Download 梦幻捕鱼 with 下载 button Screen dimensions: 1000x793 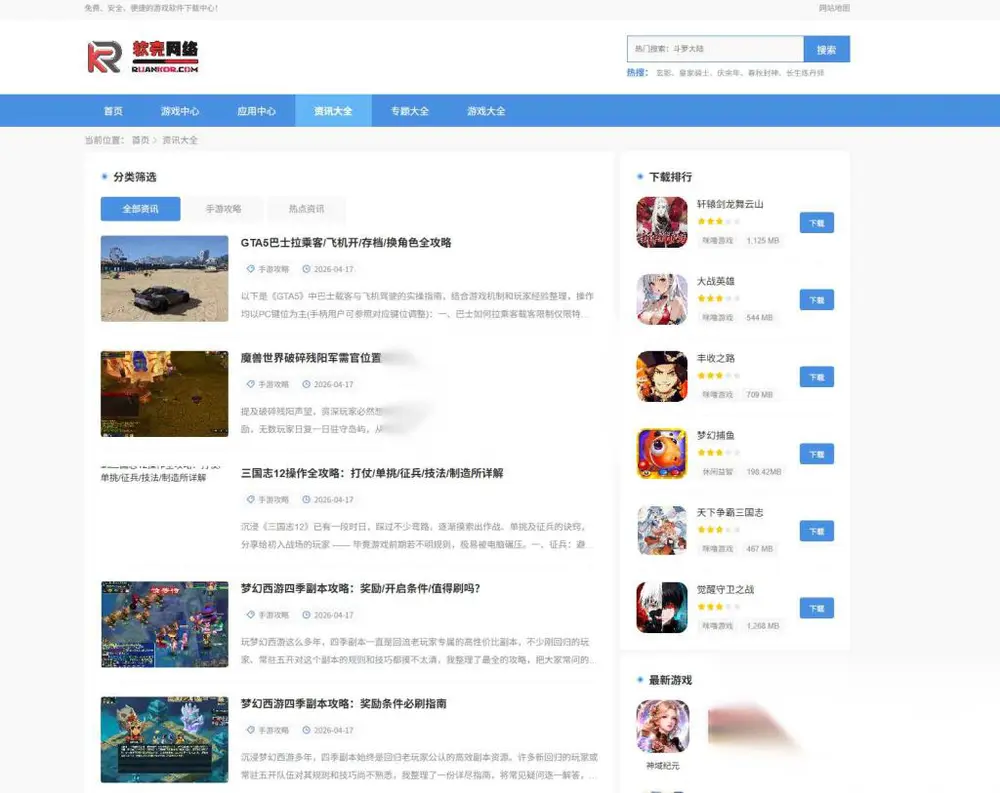pos(817,454)
